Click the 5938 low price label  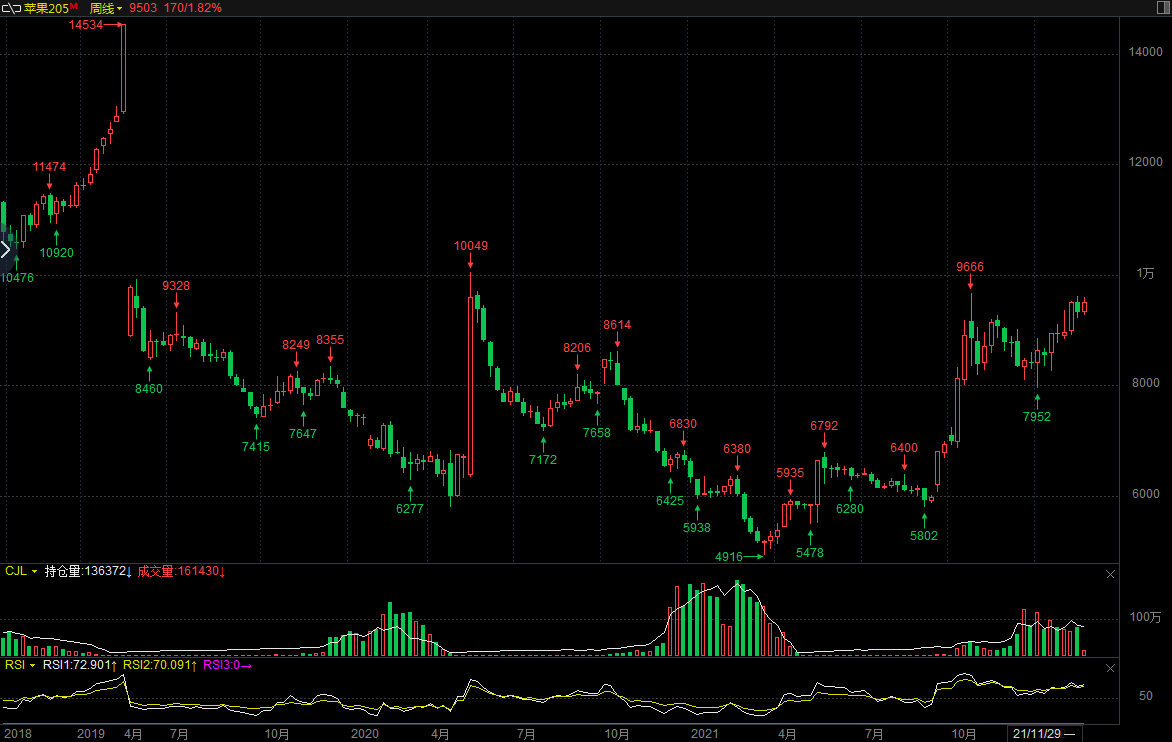[697, 528]
